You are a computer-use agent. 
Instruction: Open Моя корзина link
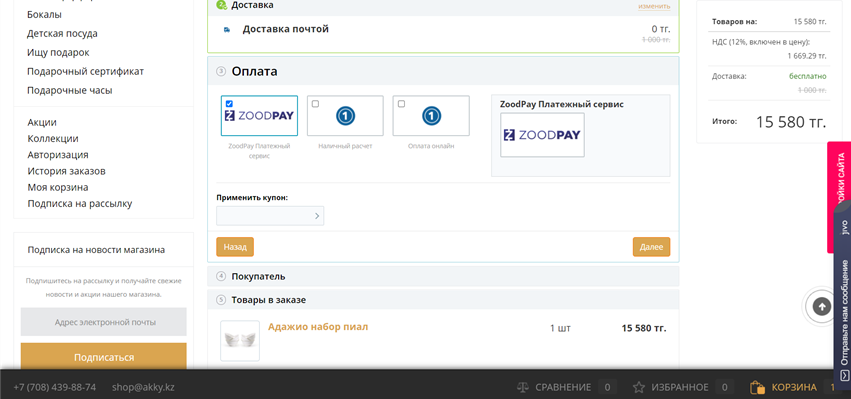click(58, 188)
